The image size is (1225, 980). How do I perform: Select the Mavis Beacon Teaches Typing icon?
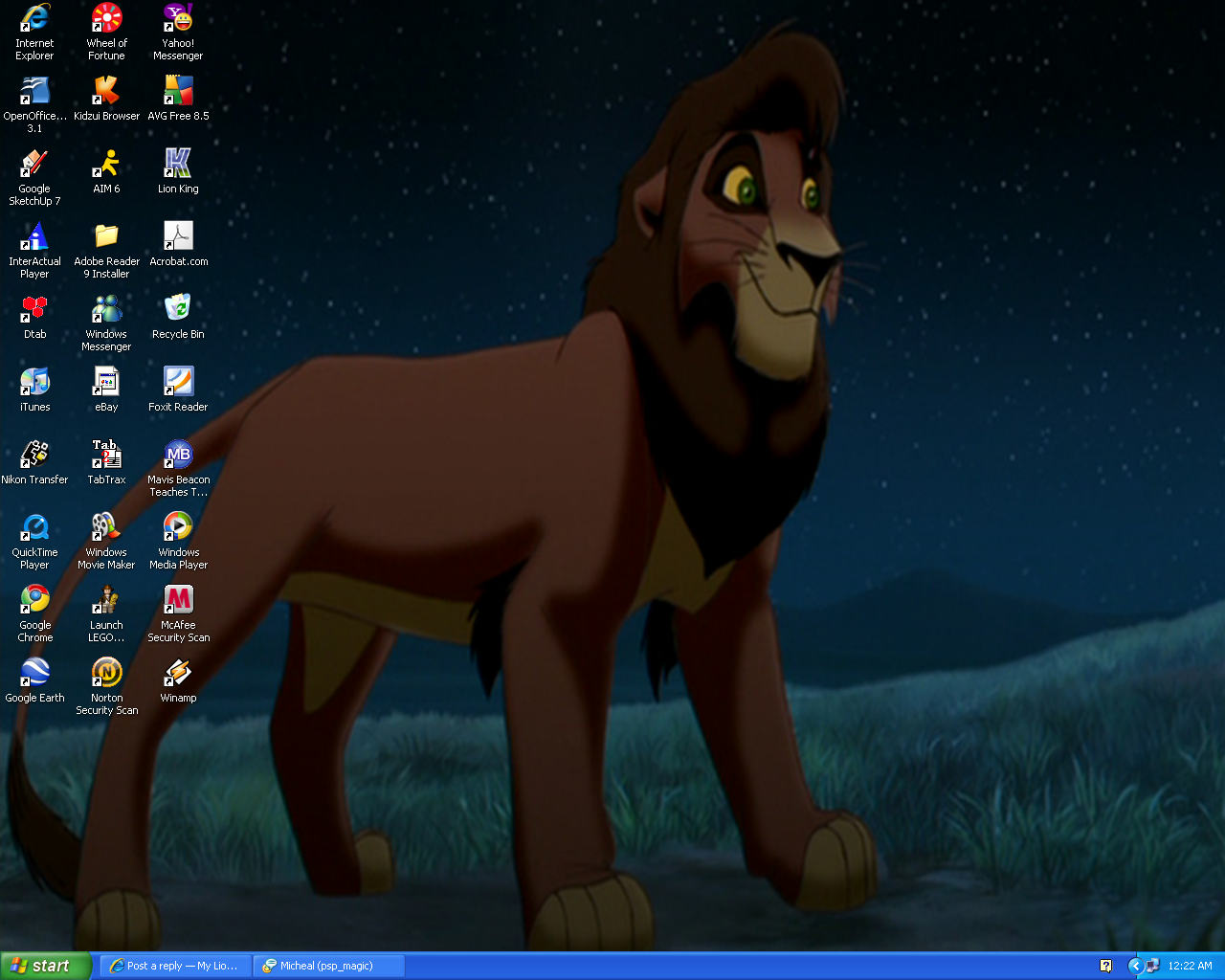[178, 455]
